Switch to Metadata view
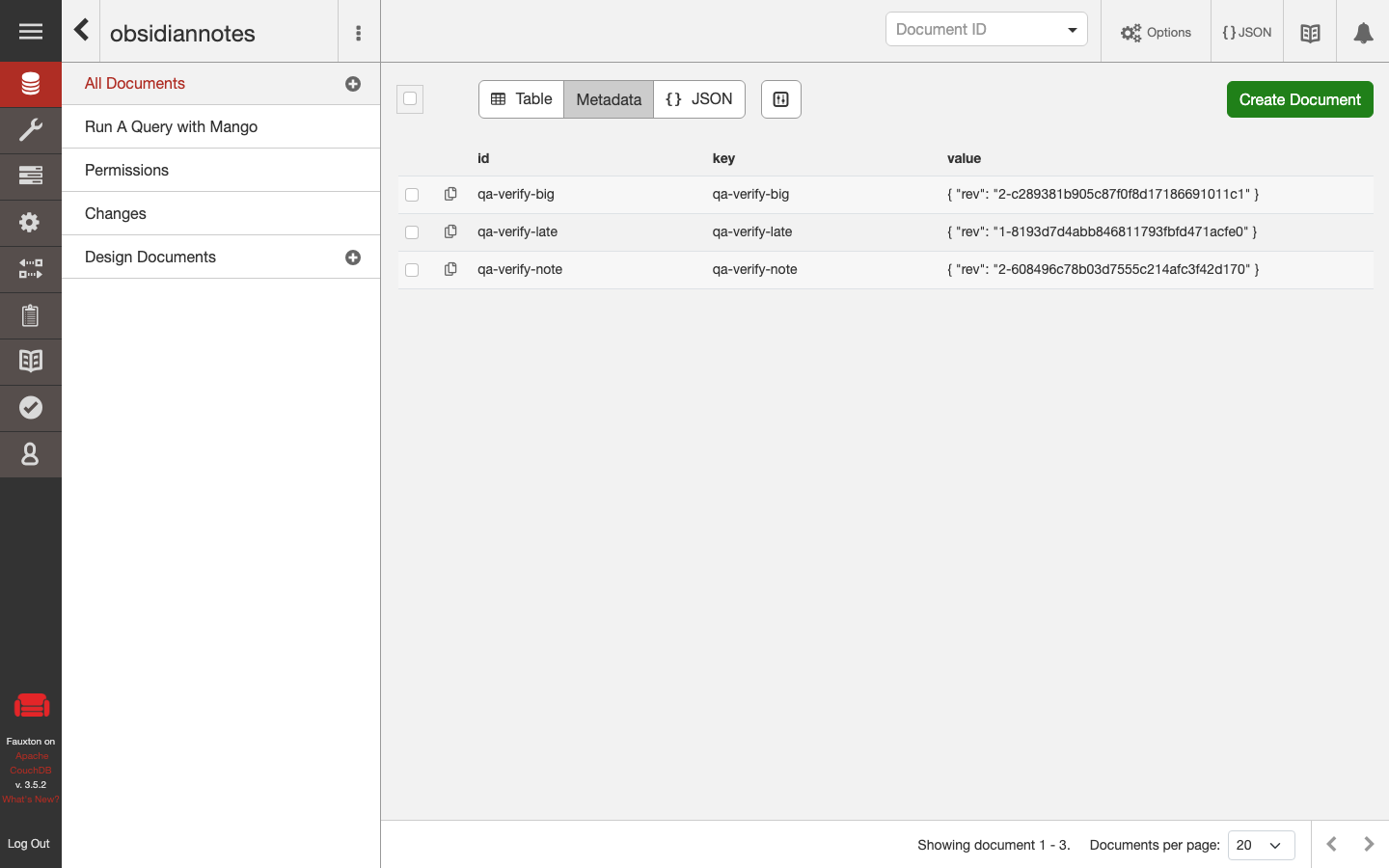Screen dimensions: 1389x868 coord(609,99)
